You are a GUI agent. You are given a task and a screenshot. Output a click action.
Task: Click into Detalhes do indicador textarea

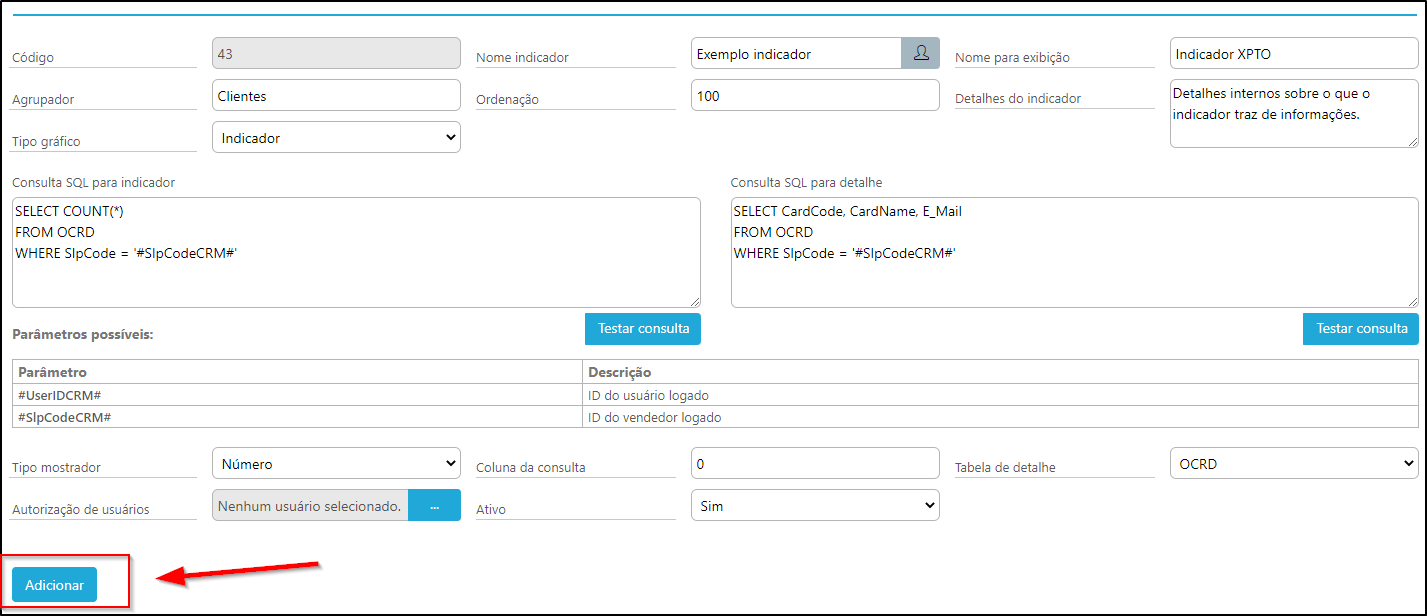[1294, 114]
